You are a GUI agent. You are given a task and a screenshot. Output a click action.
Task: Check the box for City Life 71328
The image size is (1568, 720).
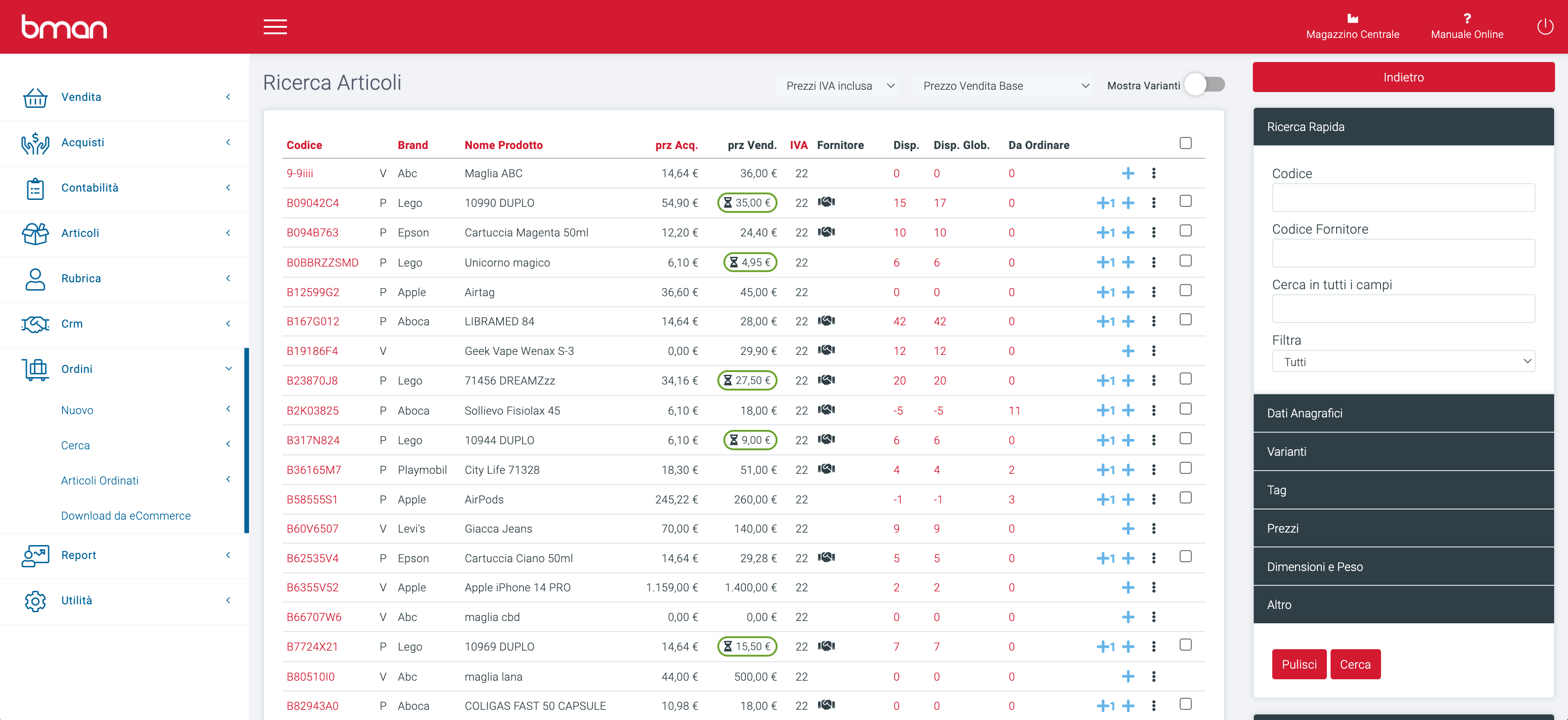[x=1185, y=468]
